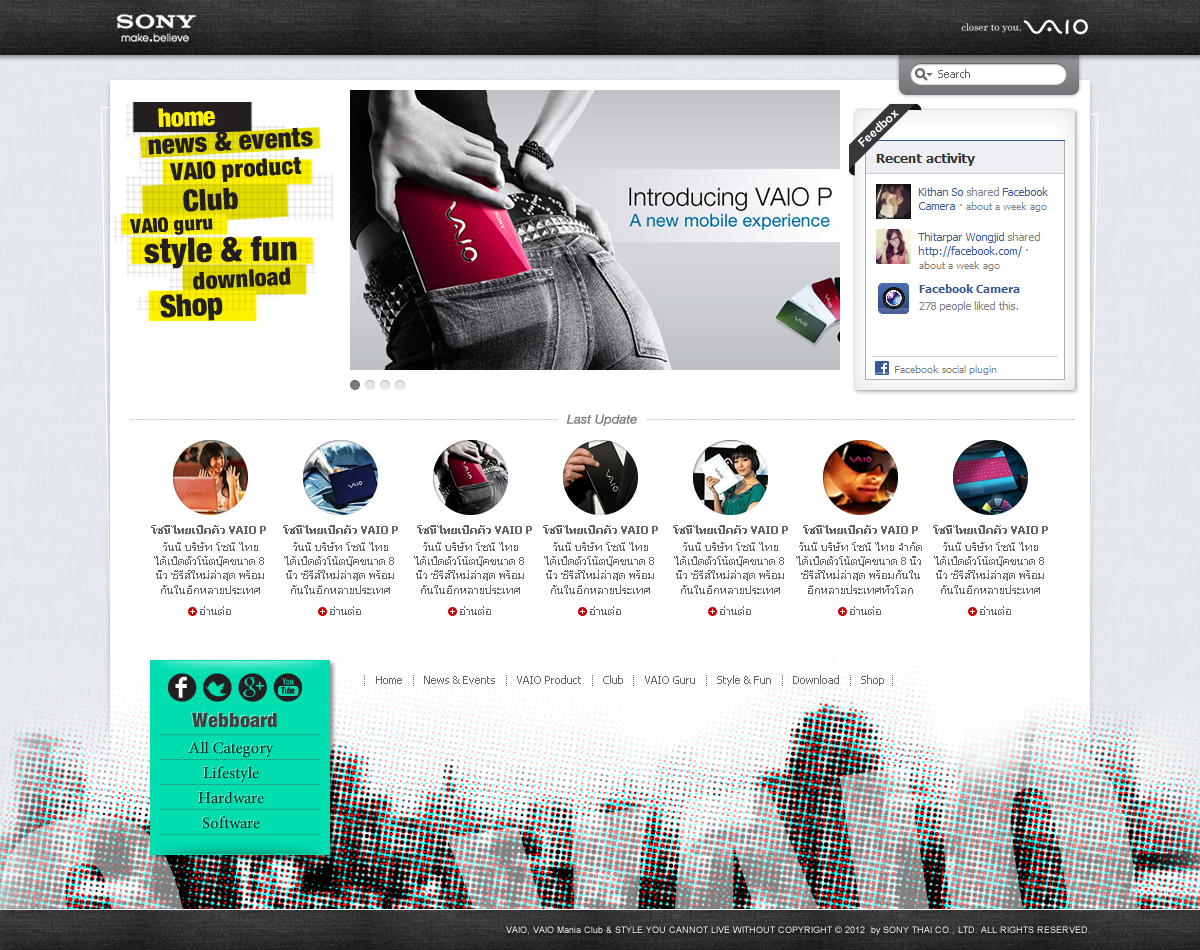Switch to the second carousel slide dot
1200x950 pixels.
(x=370, y=385)
